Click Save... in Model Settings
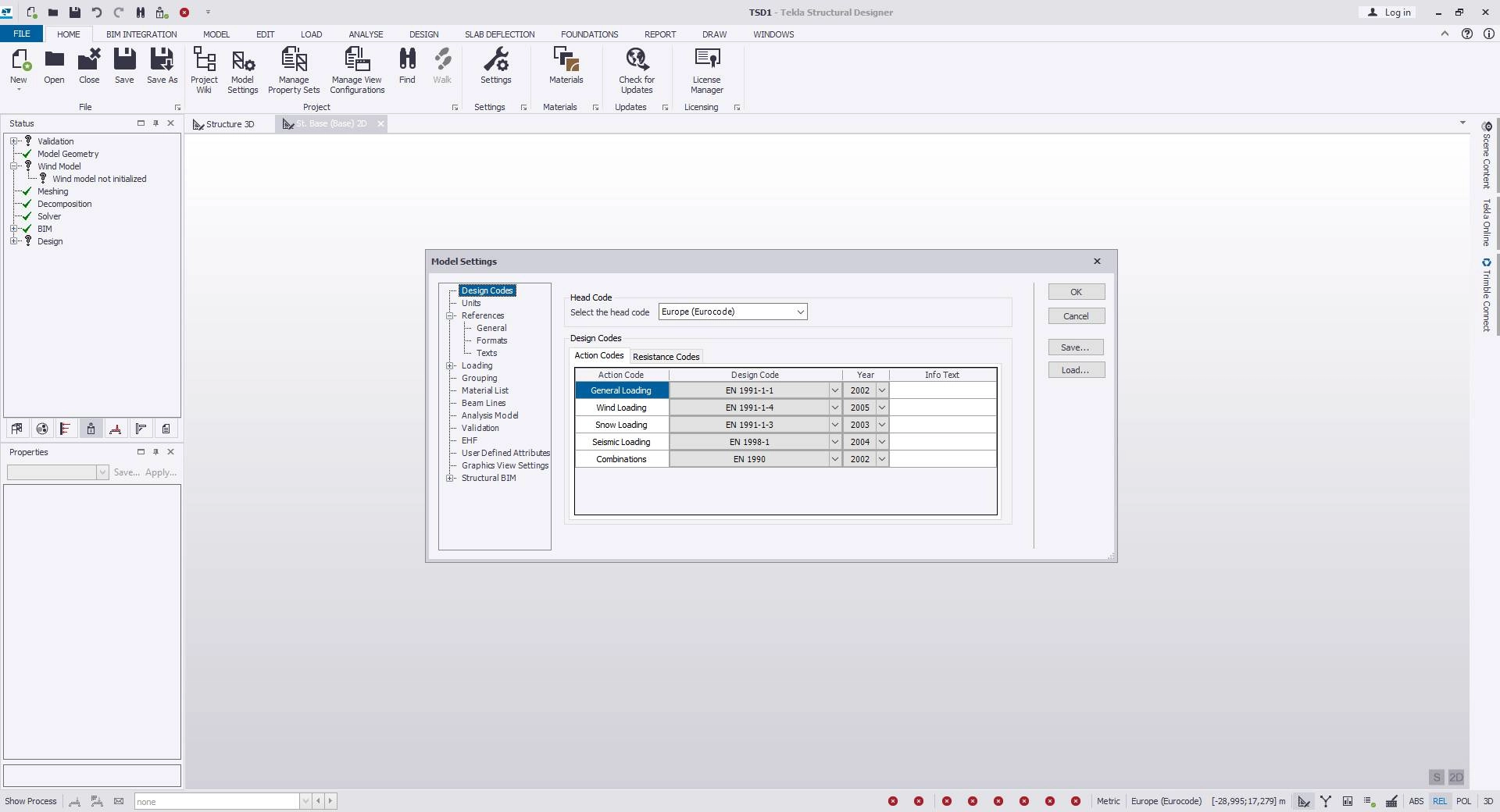Viewport: 1500px width, 812px height. tap(1076, 347)
